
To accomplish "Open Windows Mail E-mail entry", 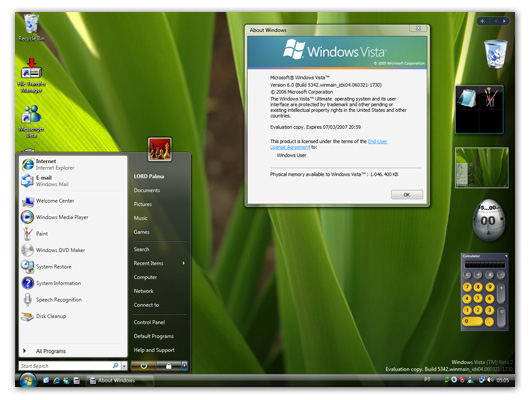I will pyautogui.click(x=73, y=181).
